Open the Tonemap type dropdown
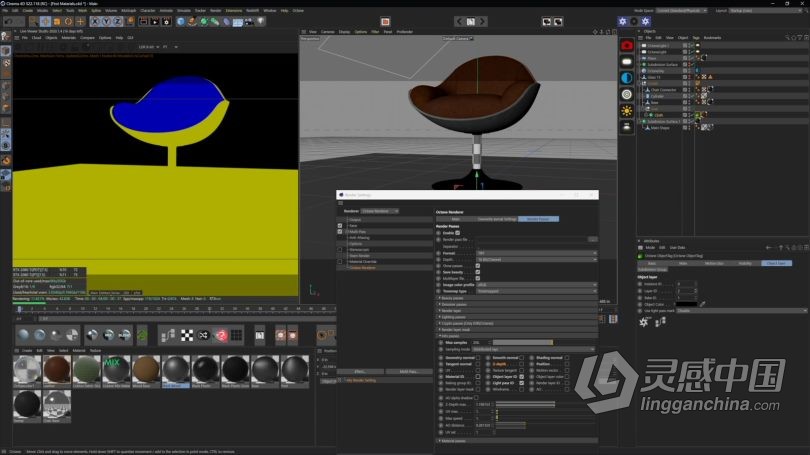 537,291
